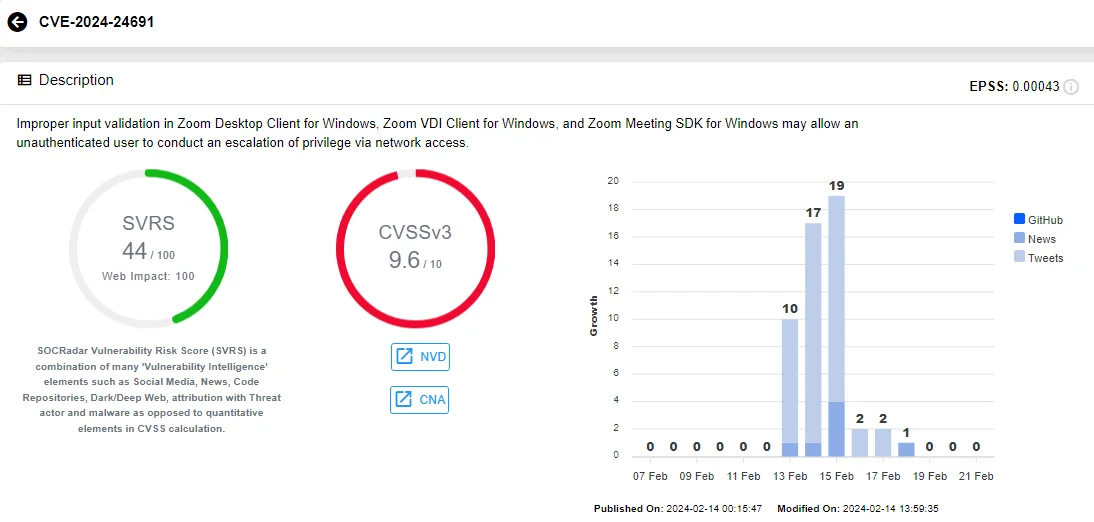Click the 13 Feb axis label
This screenshot has height=522, width=1094.
coord(790,477)
